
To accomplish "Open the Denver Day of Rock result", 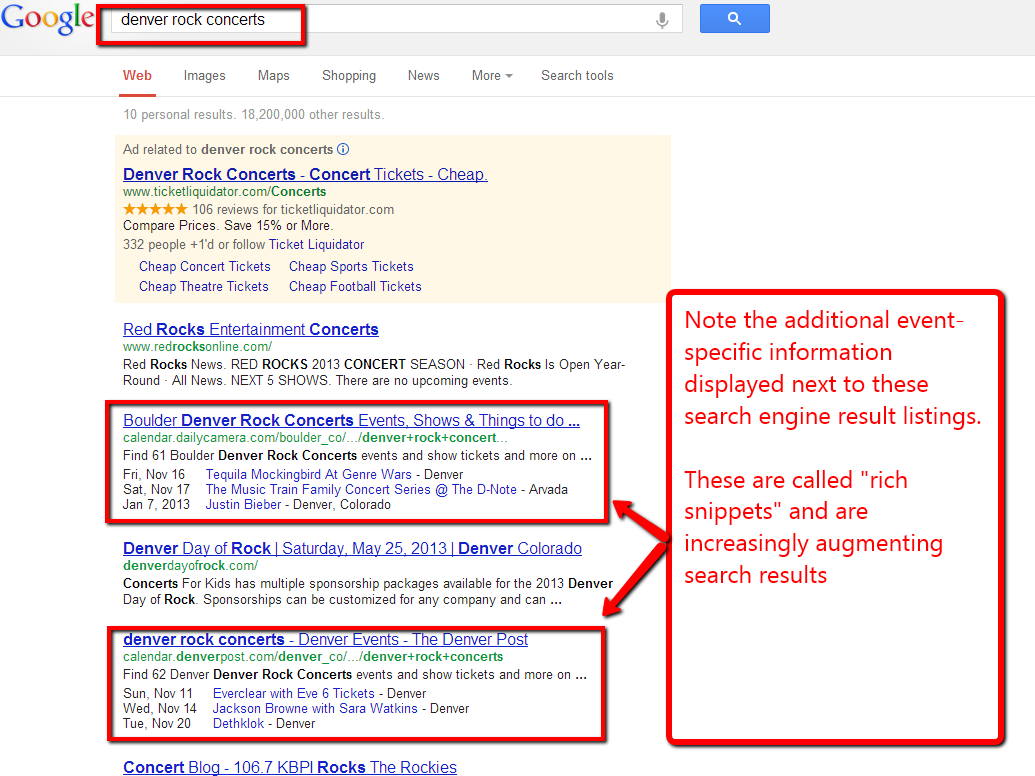I will (x=352, y=549).
